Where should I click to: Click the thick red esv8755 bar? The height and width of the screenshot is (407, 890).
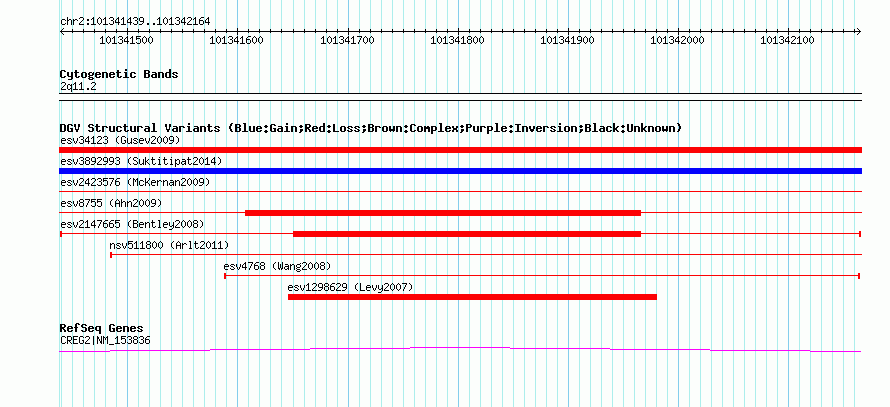pyautogui.click(x=443, y=213)
